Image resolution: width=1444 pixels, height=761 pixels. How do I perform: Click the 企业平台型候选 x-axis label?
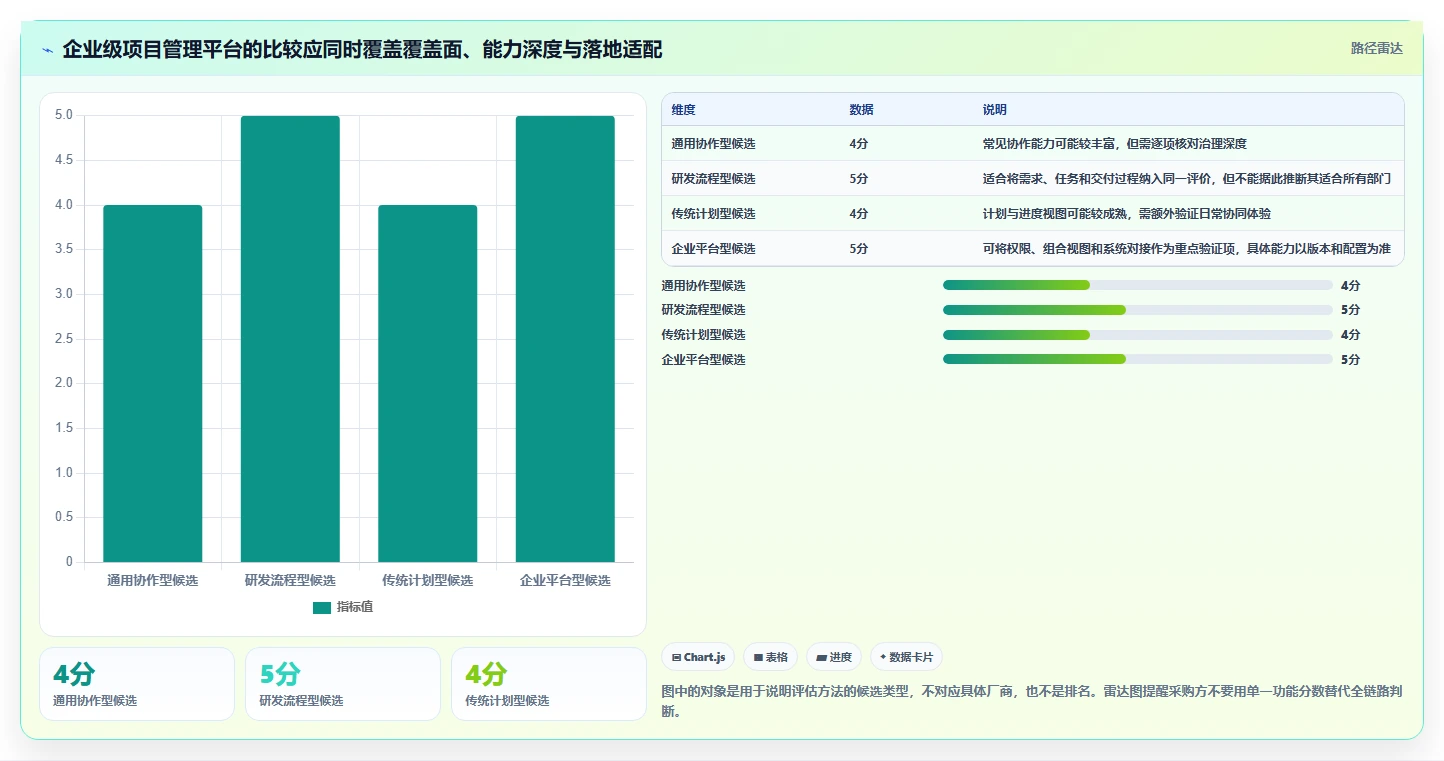[x=565, y=580]
